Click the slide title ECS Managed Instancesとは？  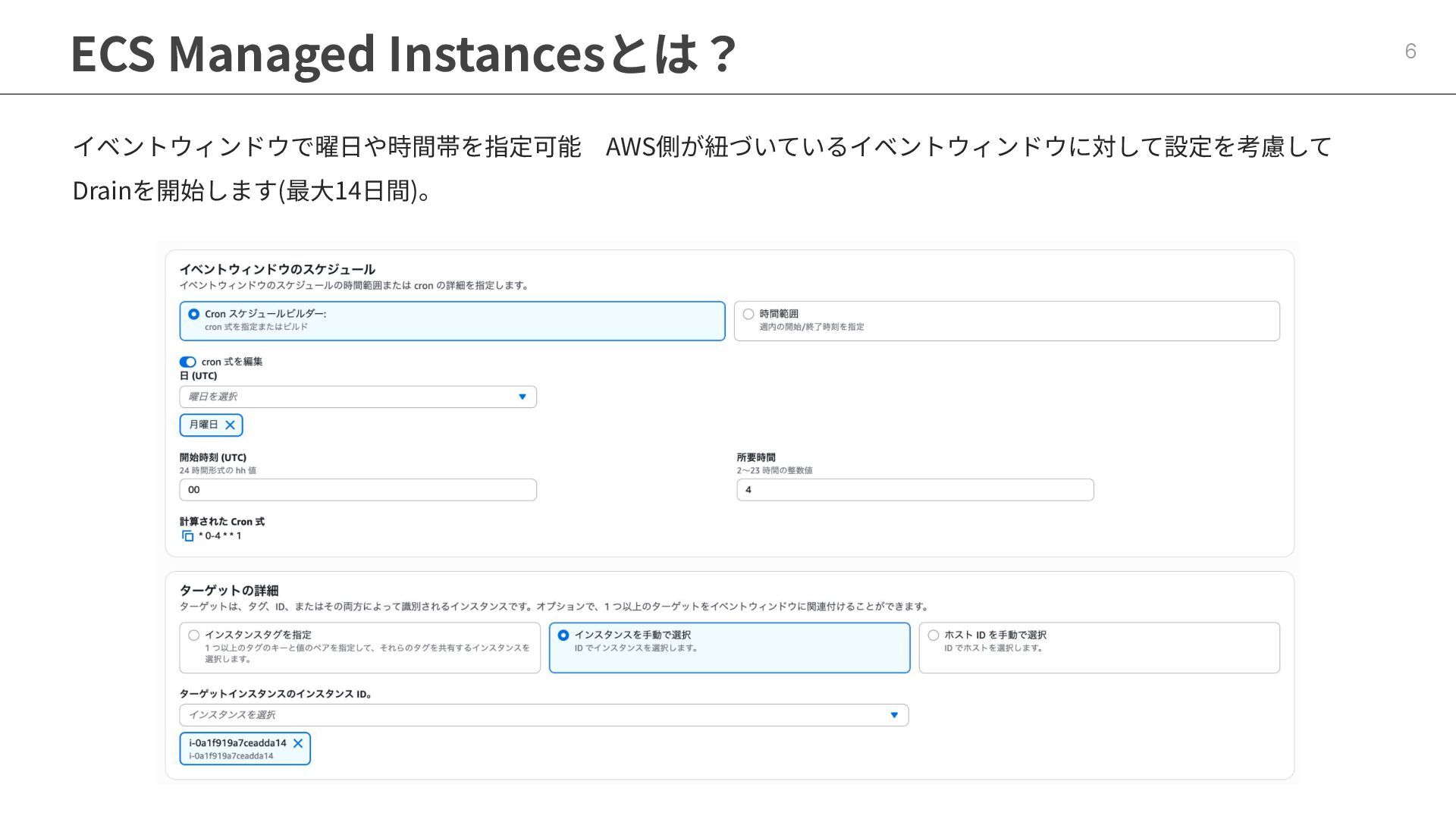pyautogui.click(x=403, y=53)
